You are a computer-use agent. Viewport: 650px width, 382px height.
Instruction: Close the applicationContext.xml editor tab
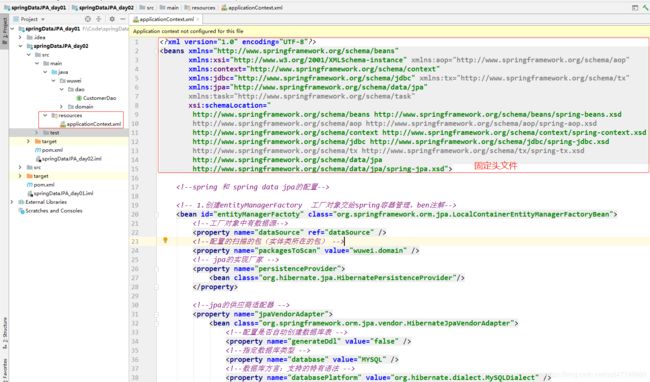(x=198, y=19)
